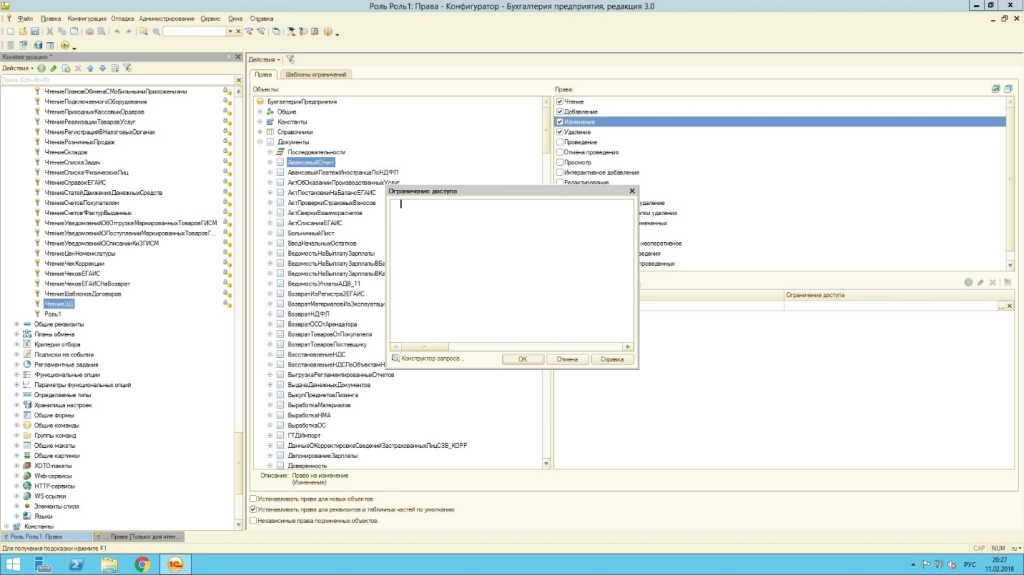Viewport: 1024px width, 575px height.
Task: Click the green add icon in Конфигурация panel
Action: tap(41, 68)
